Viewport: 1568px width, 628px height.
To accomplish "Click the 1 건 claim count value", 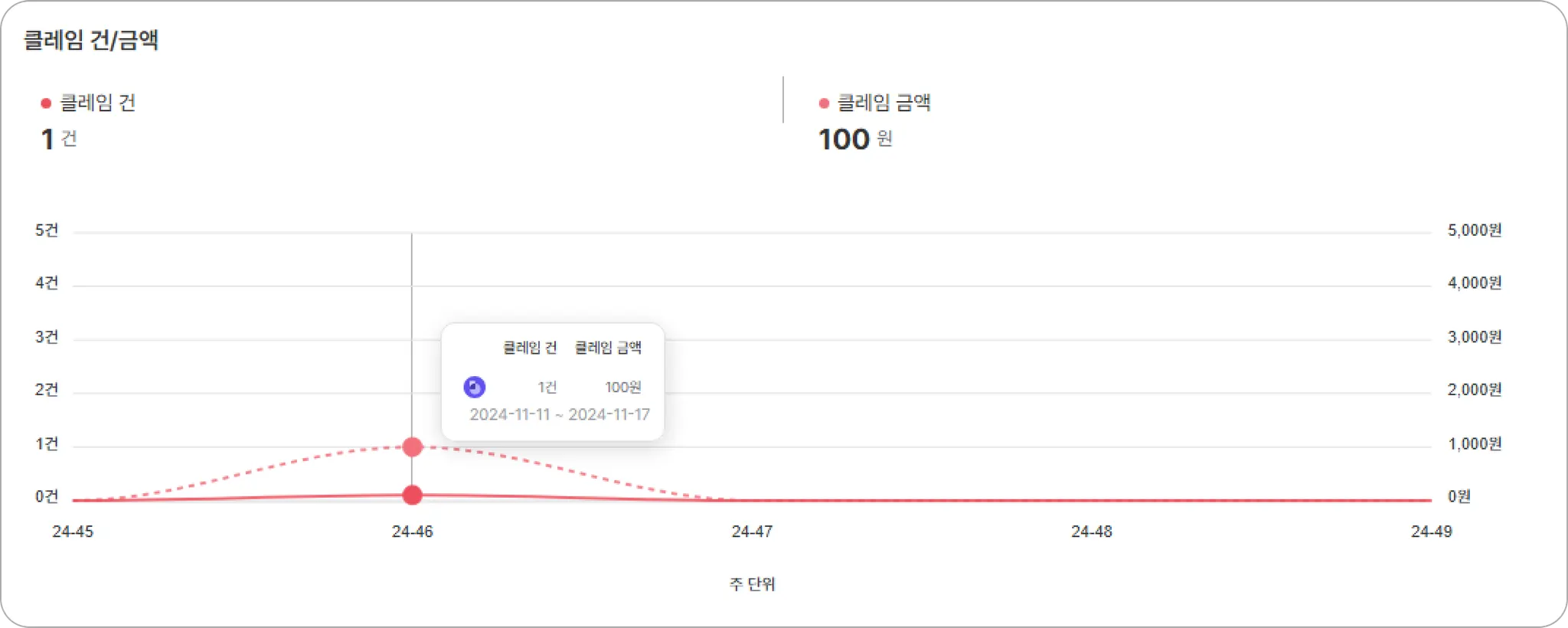I will pos(59,139).
